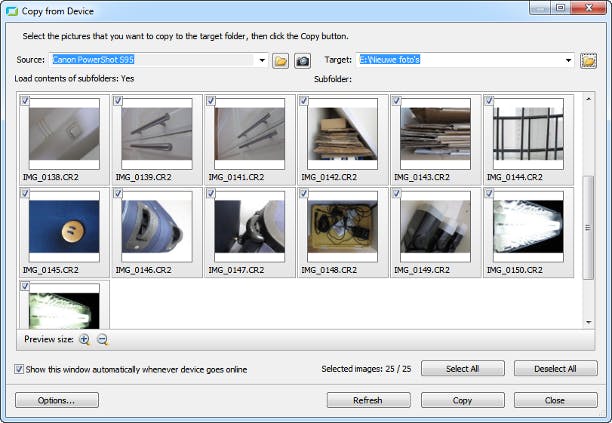612x423 pixels.
Task: Select the IMG_0143.CR2 thumbnail image
Action: point(435,134)
